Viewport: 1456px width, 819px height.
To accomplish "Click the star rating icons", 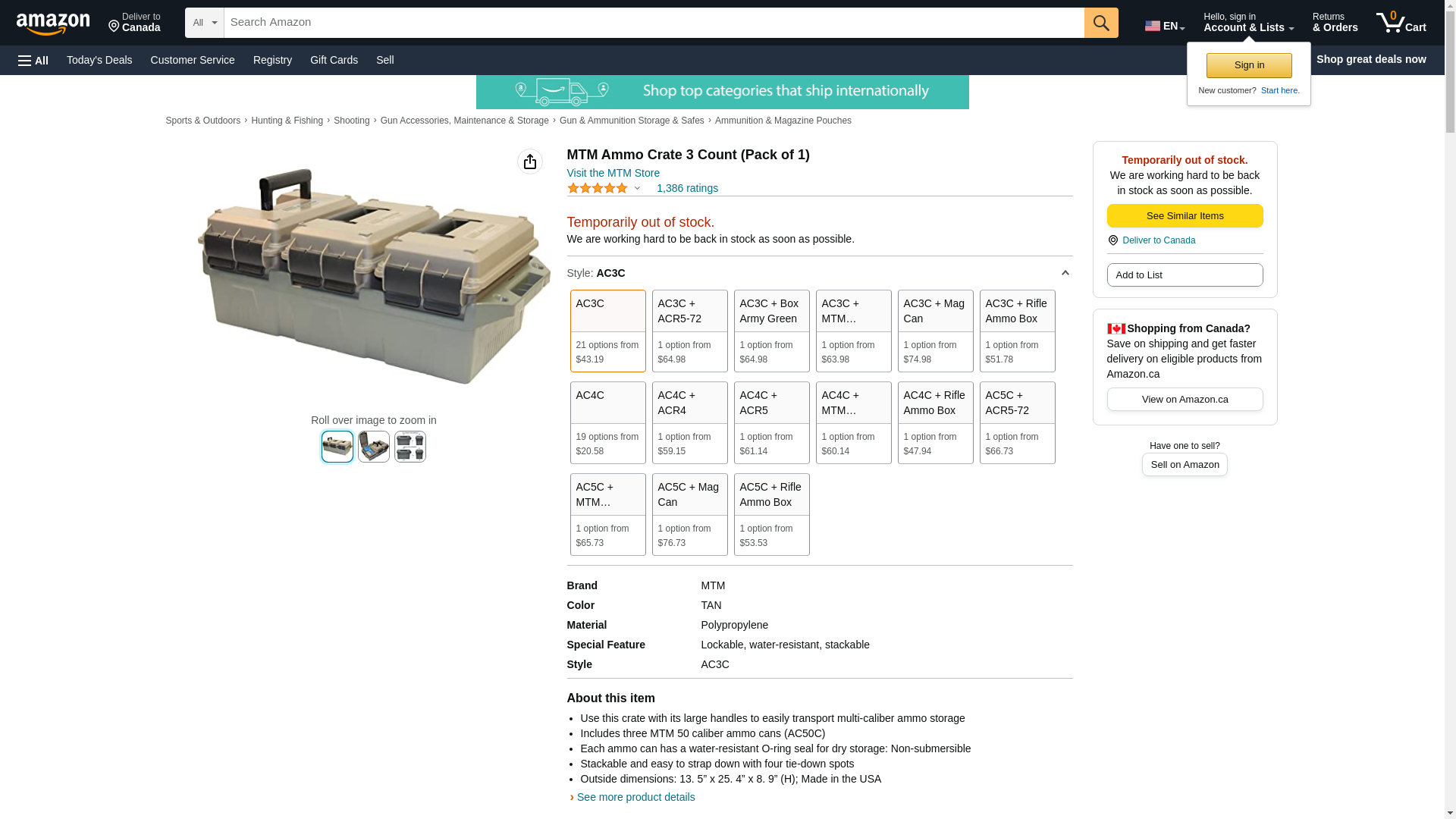I will point(598,188).
